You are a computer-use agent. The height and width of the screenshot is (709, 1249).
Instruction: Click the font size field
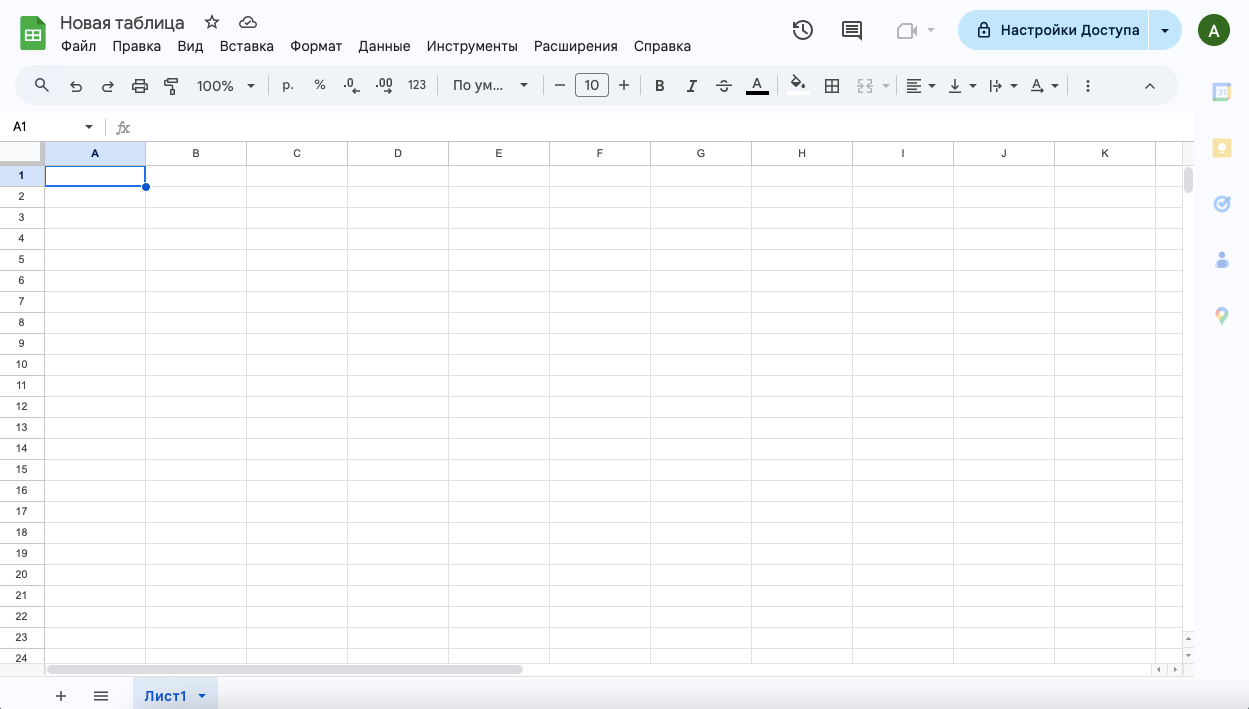pos(592,86)
